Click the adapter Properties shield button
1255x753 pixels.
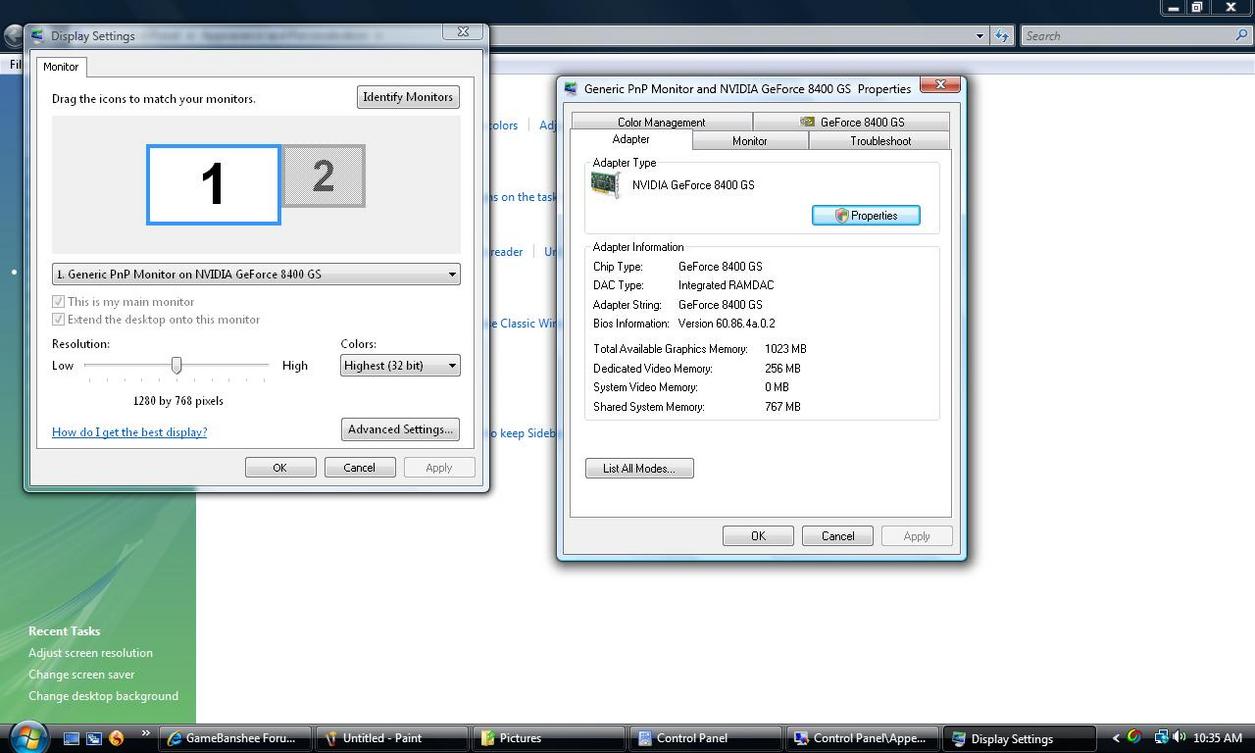tap(866, 216)
